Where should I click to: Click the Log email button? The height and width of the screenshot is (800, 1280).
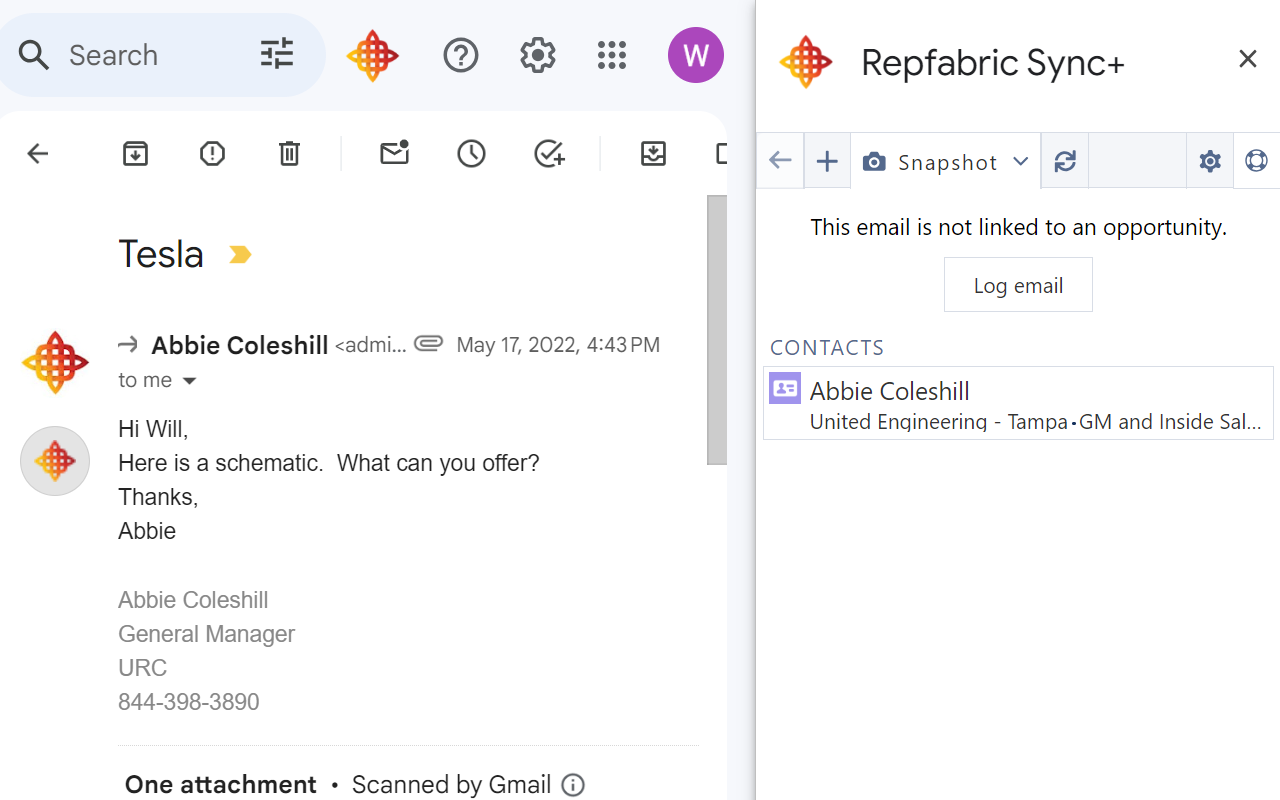coord(1018,285)
